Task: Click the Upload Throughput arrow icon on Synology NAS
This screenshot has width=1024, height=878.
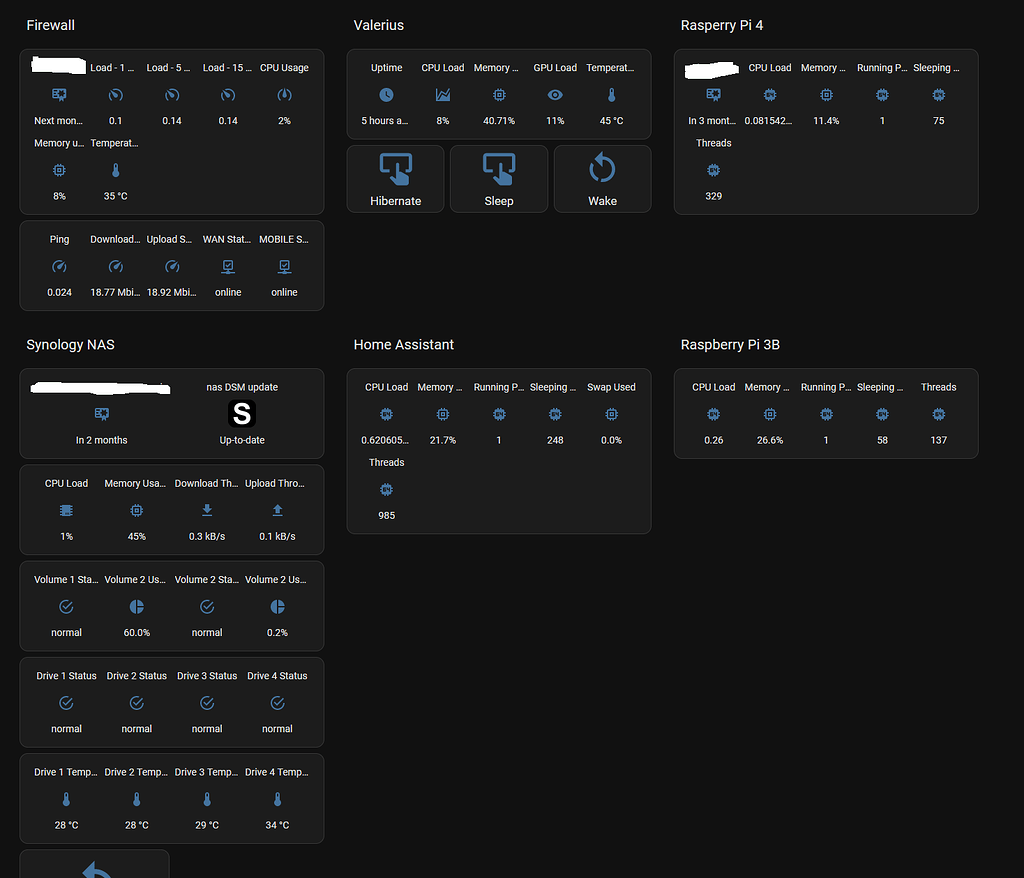Action: (x=277, y=510)
